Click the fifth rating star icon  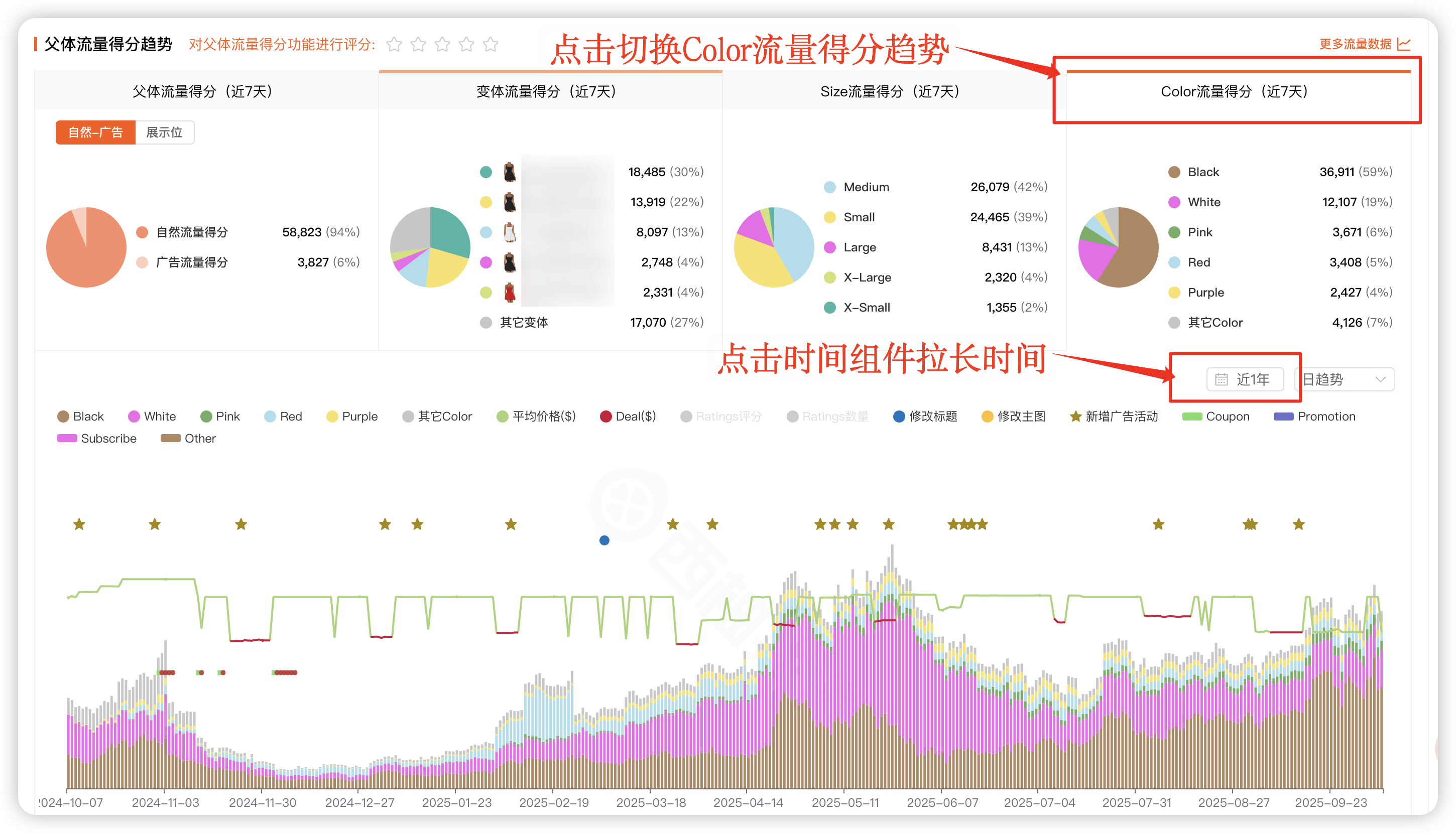tap(491, 44)
